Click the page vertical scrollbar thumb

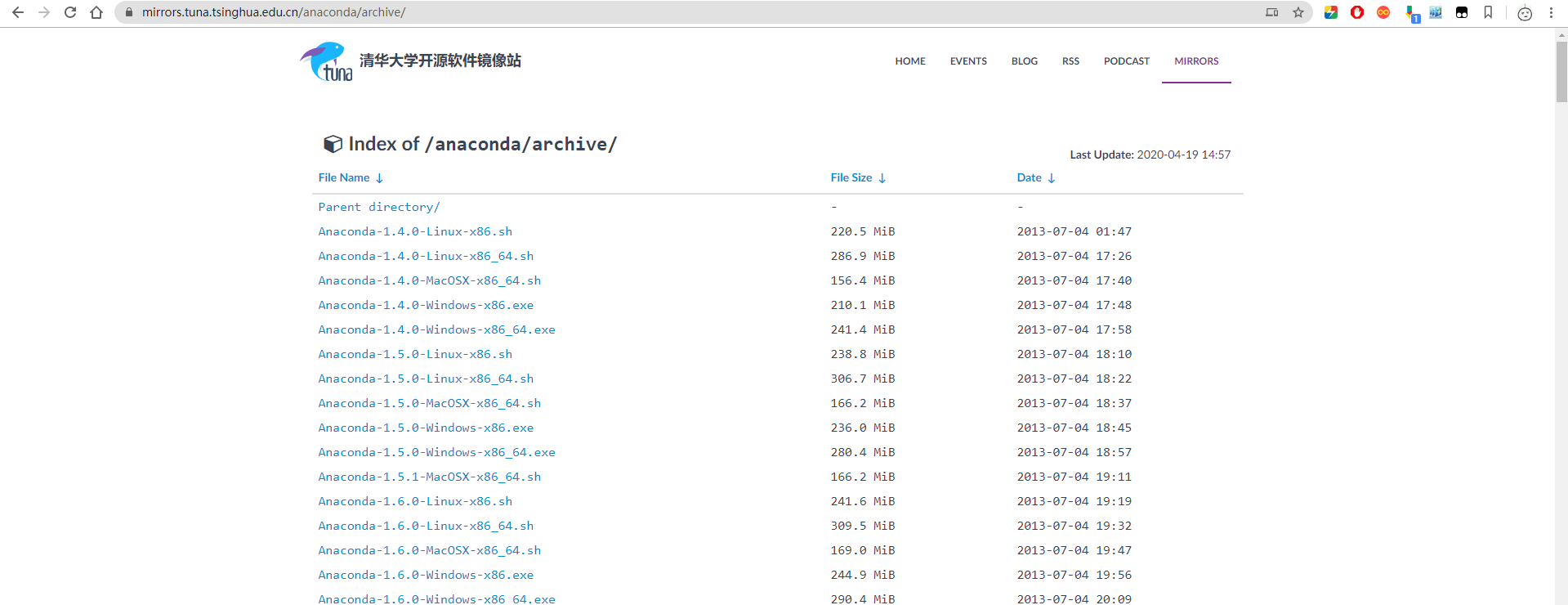[1561, 72]
